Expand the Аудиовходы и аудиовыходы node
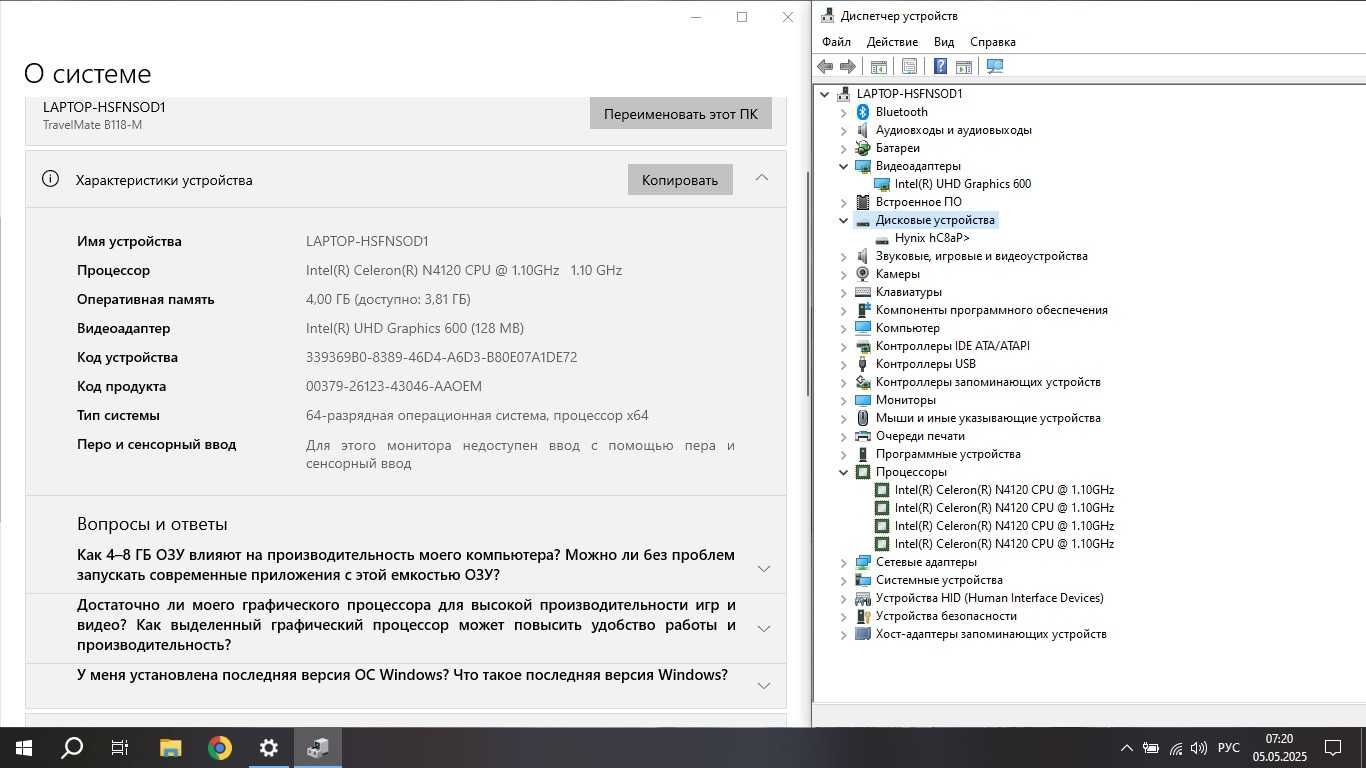 844,130
